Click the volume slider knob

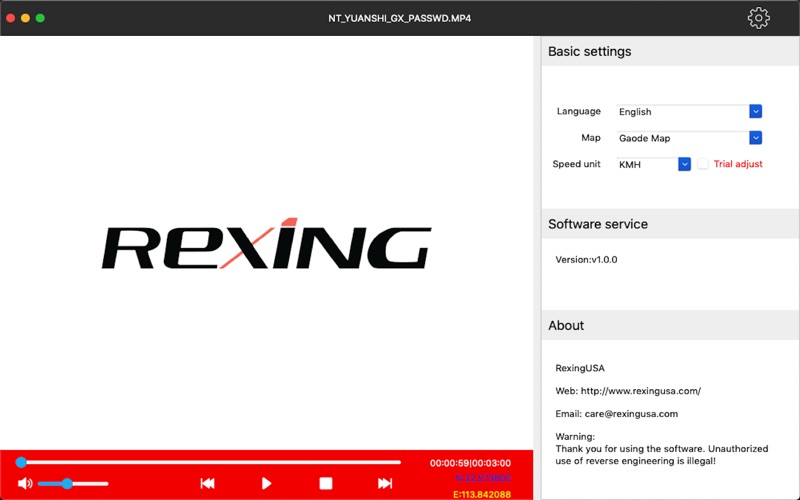67,483
